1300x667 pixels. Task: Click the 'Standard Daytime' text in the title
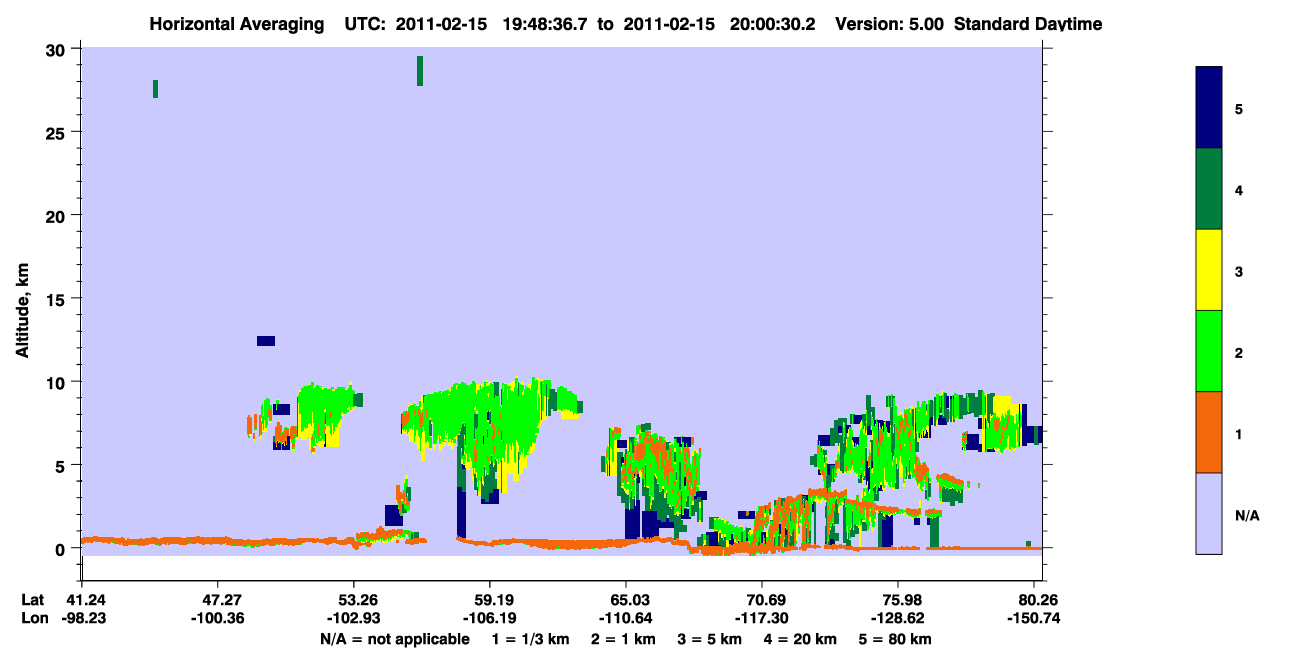tap(1028, 24)
